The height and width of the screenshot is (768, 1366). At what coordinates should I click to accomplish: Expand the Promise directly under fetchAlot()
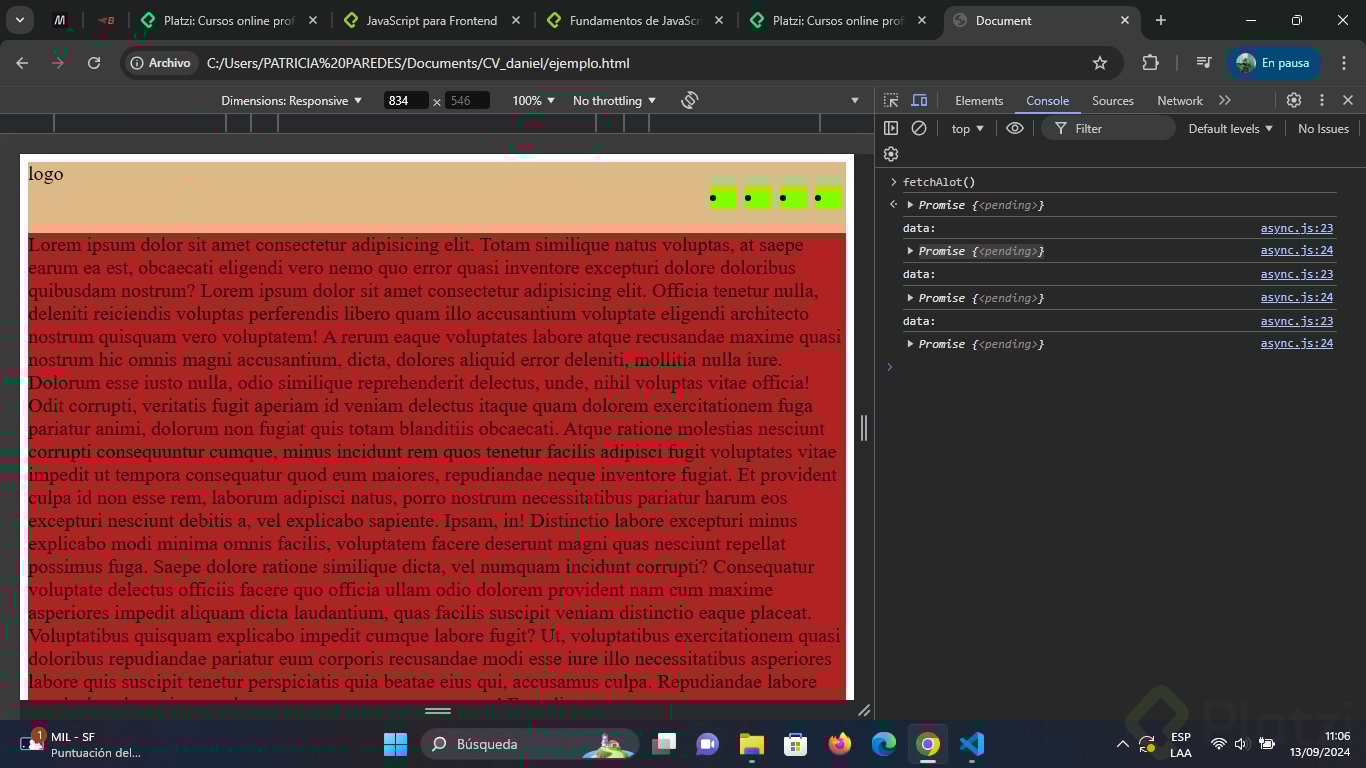click(x=911, y=205)
